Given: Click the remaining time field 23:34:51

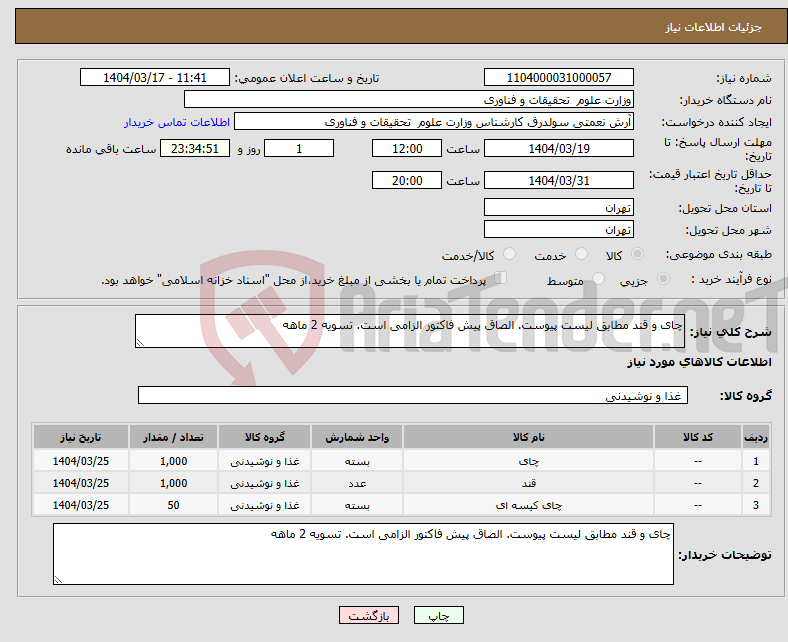Looking at the screenshot, I should (195, 148).
